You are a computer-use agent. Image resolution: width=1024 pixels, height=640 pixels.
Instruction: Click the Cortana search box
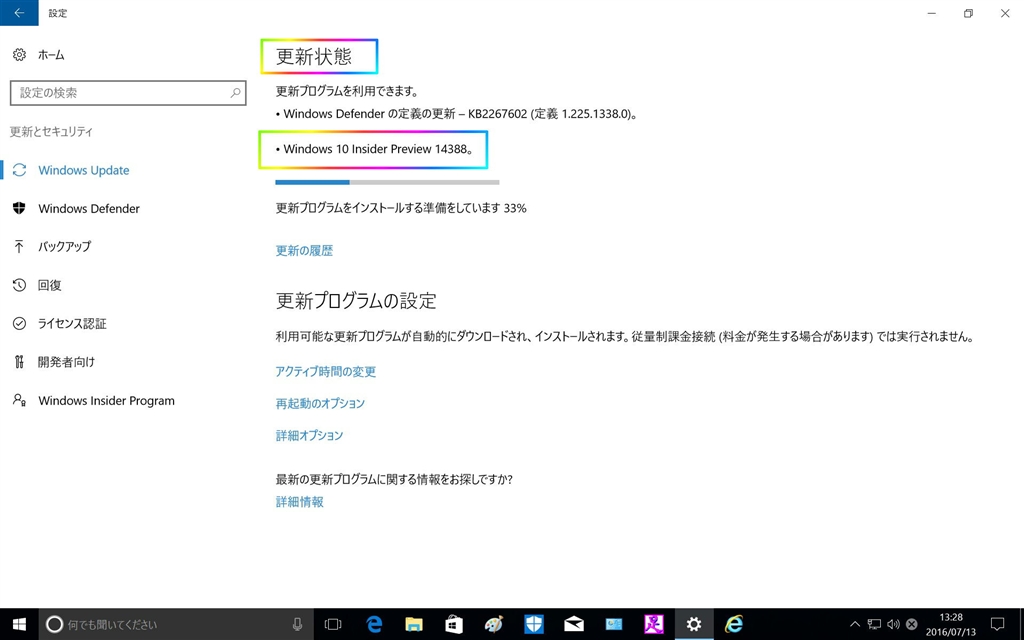pos(176,624)
